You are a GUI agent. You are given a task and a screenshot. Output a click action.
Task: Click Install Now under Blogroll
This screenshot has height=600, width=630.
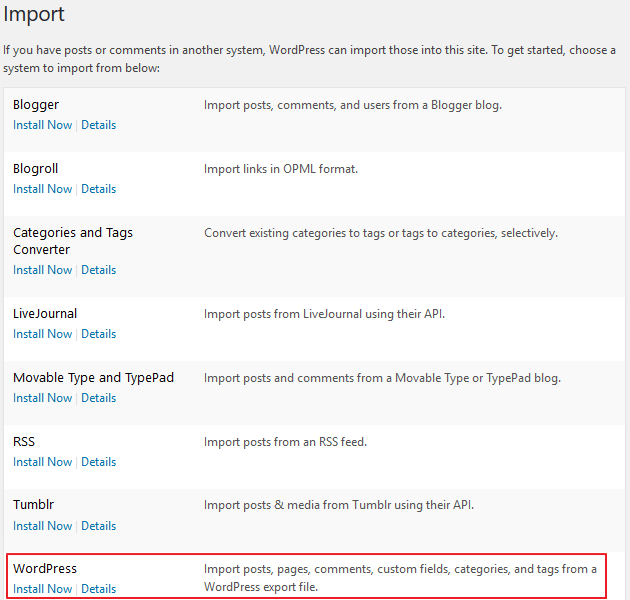[x=43, y=189]
